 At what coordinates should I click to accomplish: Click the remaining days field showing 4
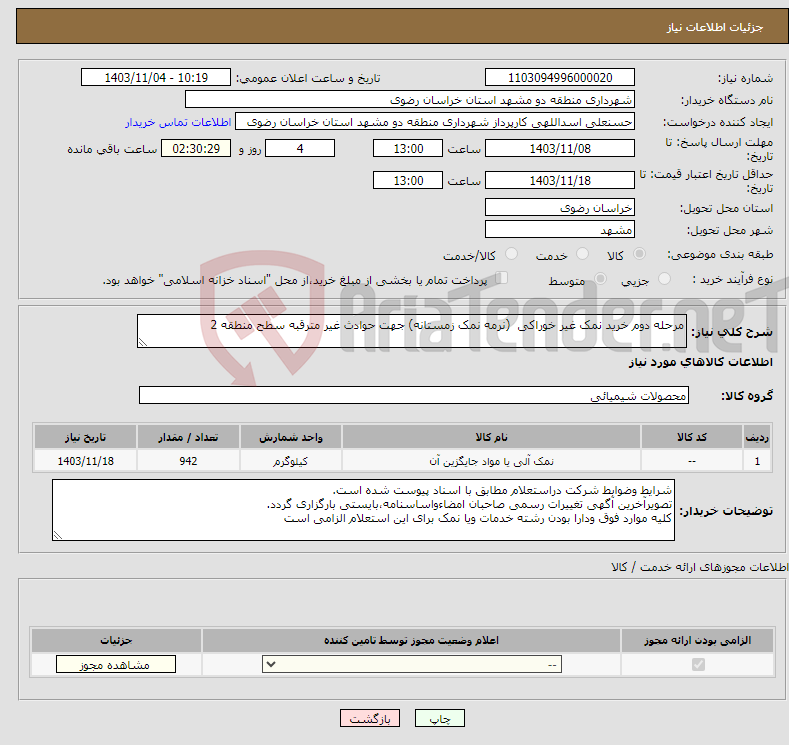pos(300,148)
